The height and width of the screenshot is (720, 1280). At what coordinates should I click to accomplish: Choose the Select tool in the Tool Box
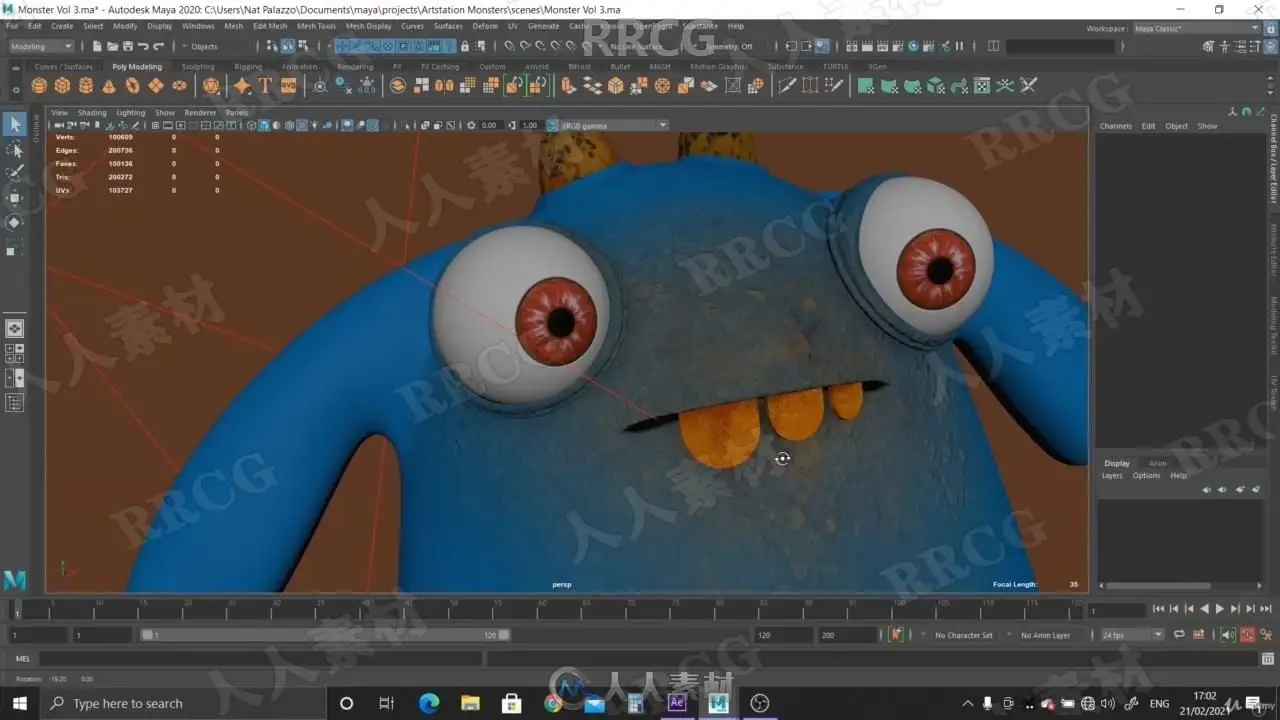[15, 124]
